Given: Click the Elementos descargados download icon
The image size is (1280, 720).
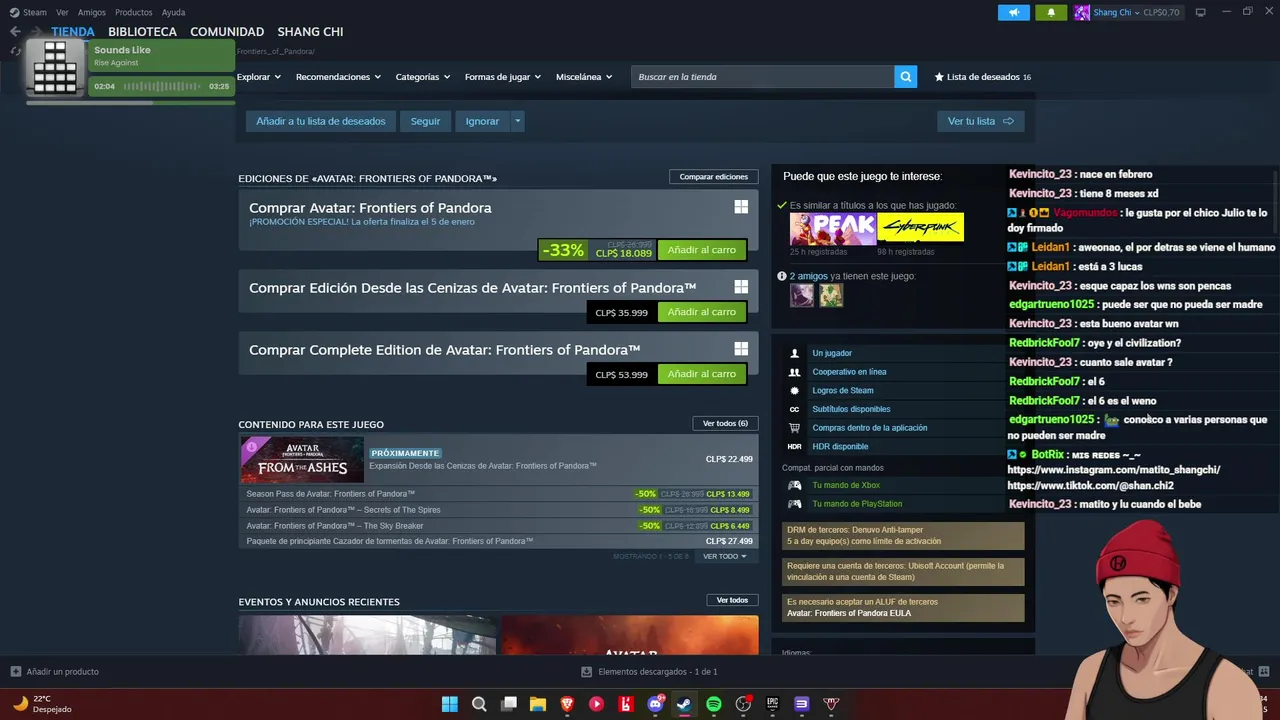Looking at the screenshot, I should (587, 672).
